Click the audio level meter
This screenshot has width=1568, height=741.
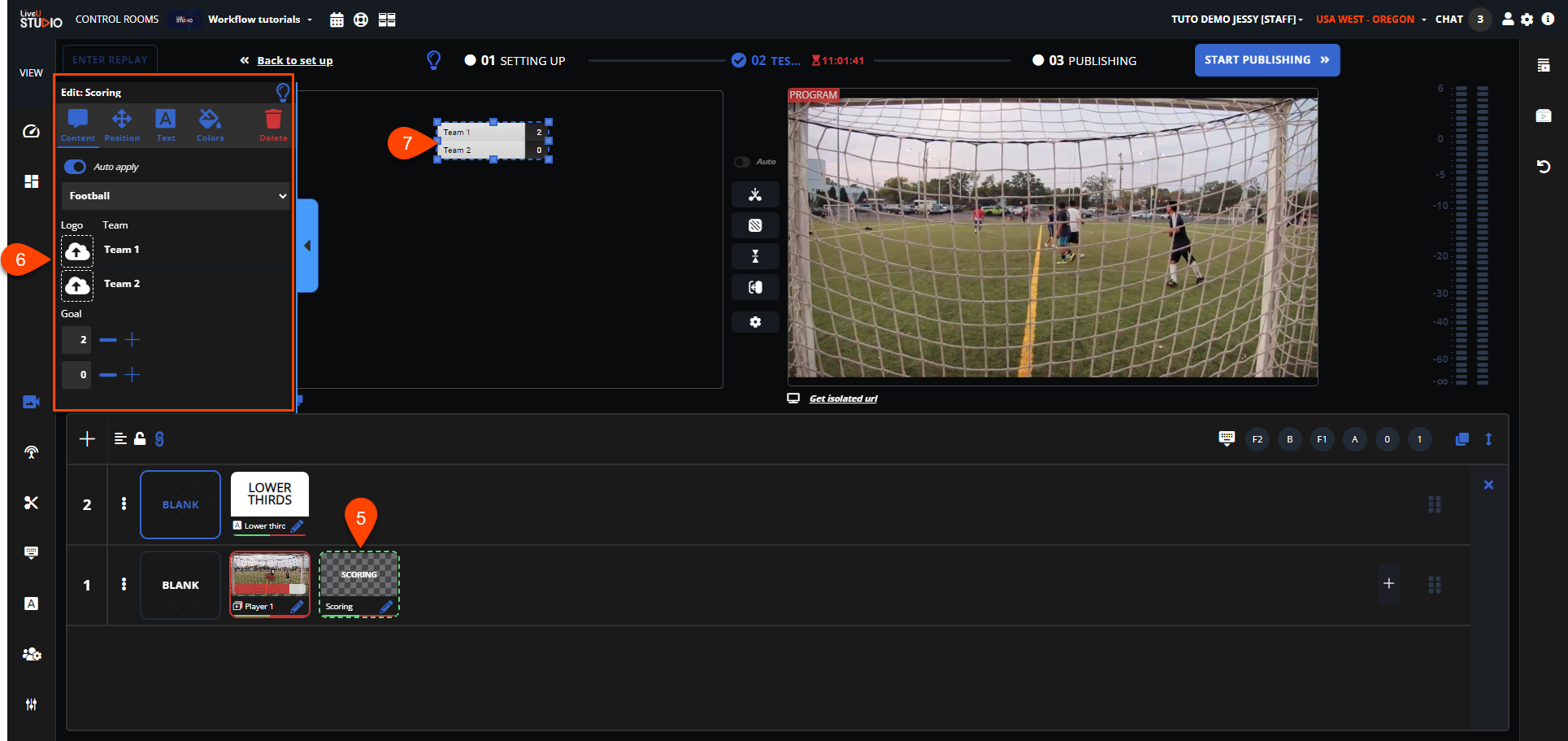tap(1471, 235)
